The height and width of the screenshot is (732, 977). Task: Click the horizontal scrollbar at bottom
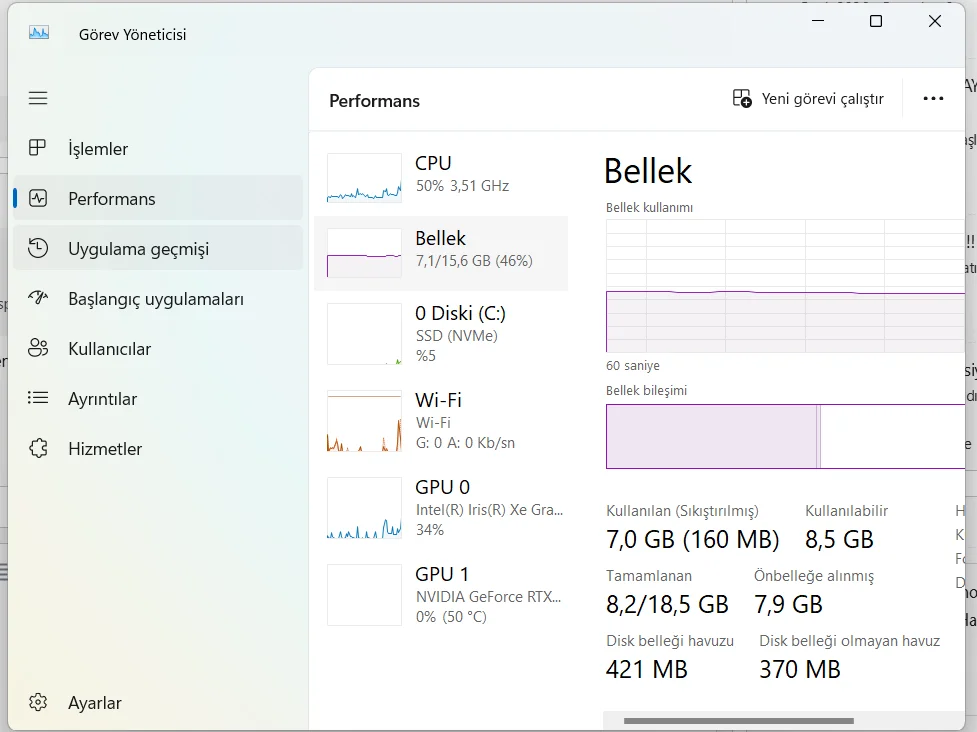tap(738, 720)
